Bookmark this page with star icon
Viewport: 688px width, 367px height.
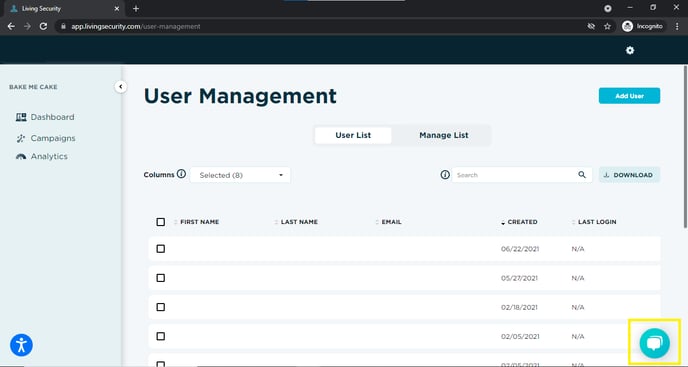(607, 26)
